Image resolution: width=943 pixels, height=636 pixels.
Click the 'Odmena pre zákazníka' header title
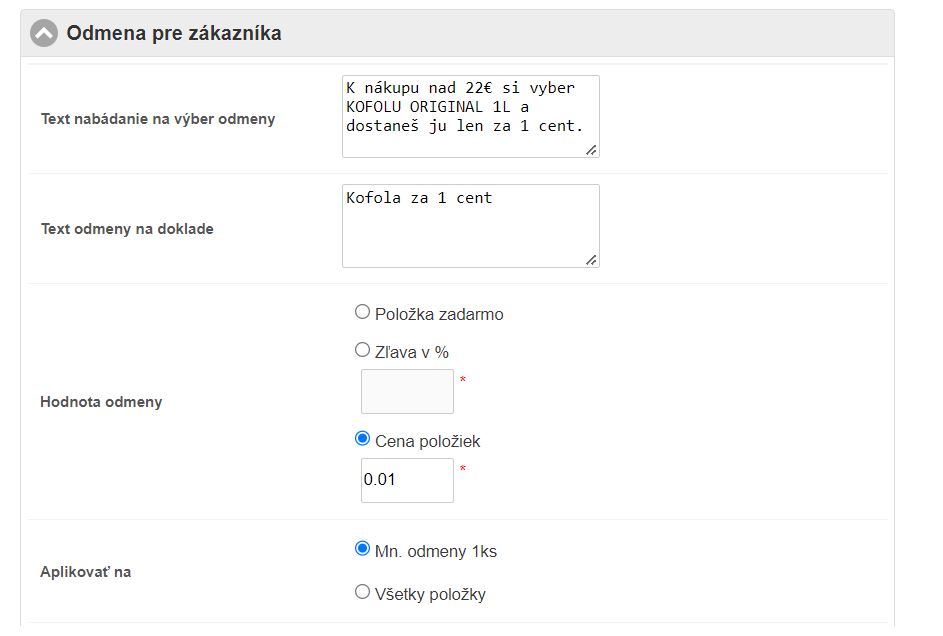(x=174, y=34)
